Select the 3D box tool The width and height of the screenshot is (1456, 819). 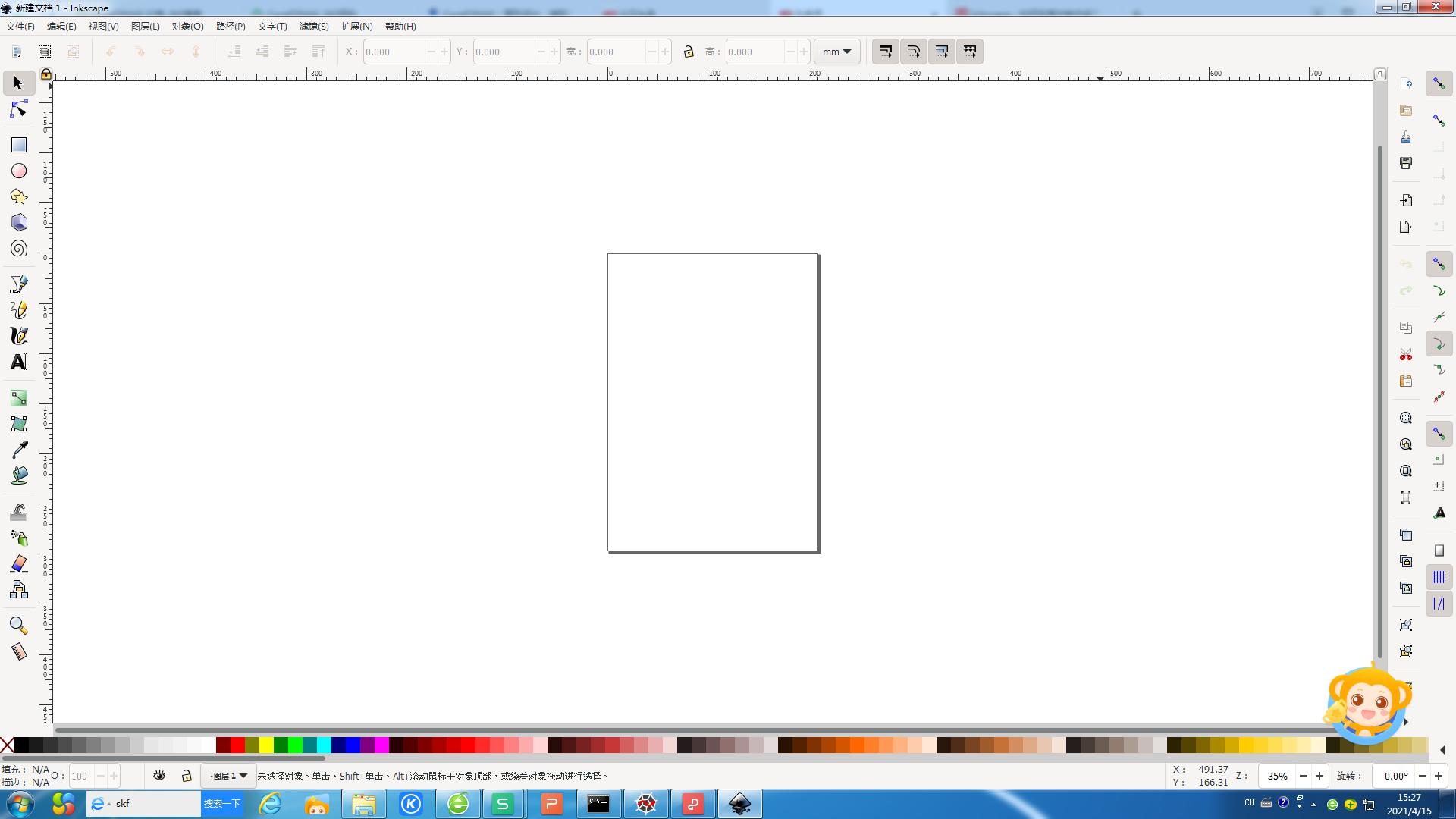(x=18, y=222)
